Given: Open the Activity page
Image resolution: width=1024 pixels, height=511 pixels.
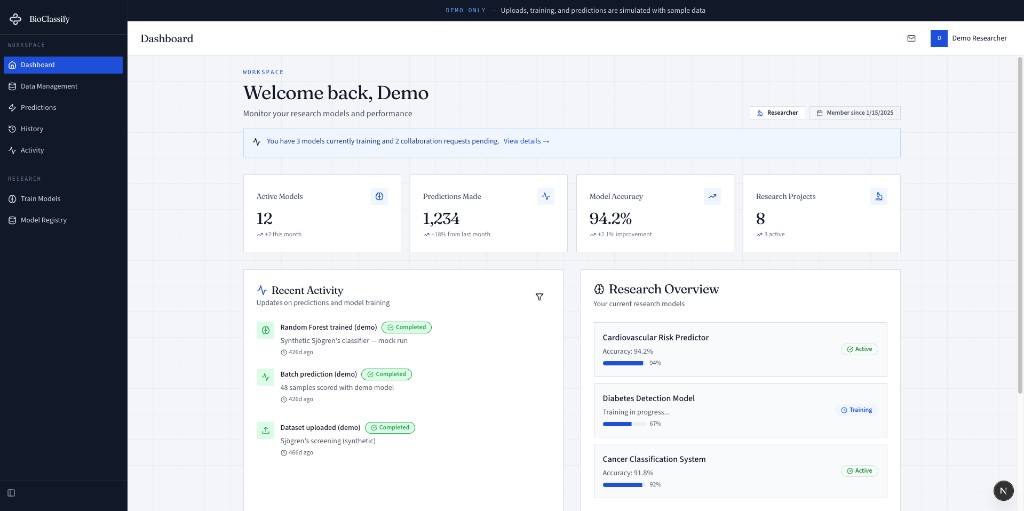Looking at the screenshot, I should pos(63,150).
